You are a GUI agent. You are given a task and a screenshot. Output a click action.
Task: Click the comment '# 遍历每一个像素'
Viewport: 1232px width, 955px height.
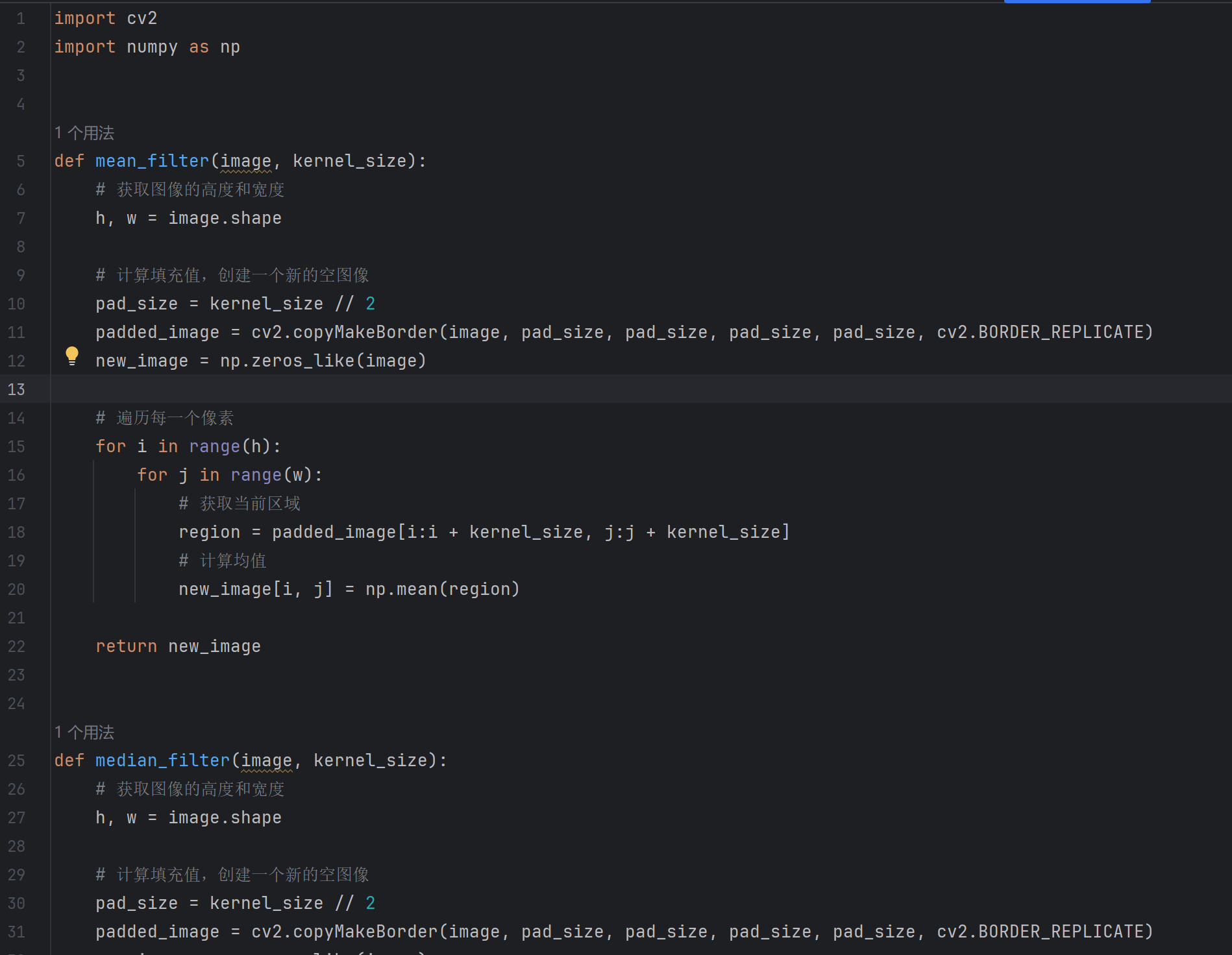(x=165, y=418)
